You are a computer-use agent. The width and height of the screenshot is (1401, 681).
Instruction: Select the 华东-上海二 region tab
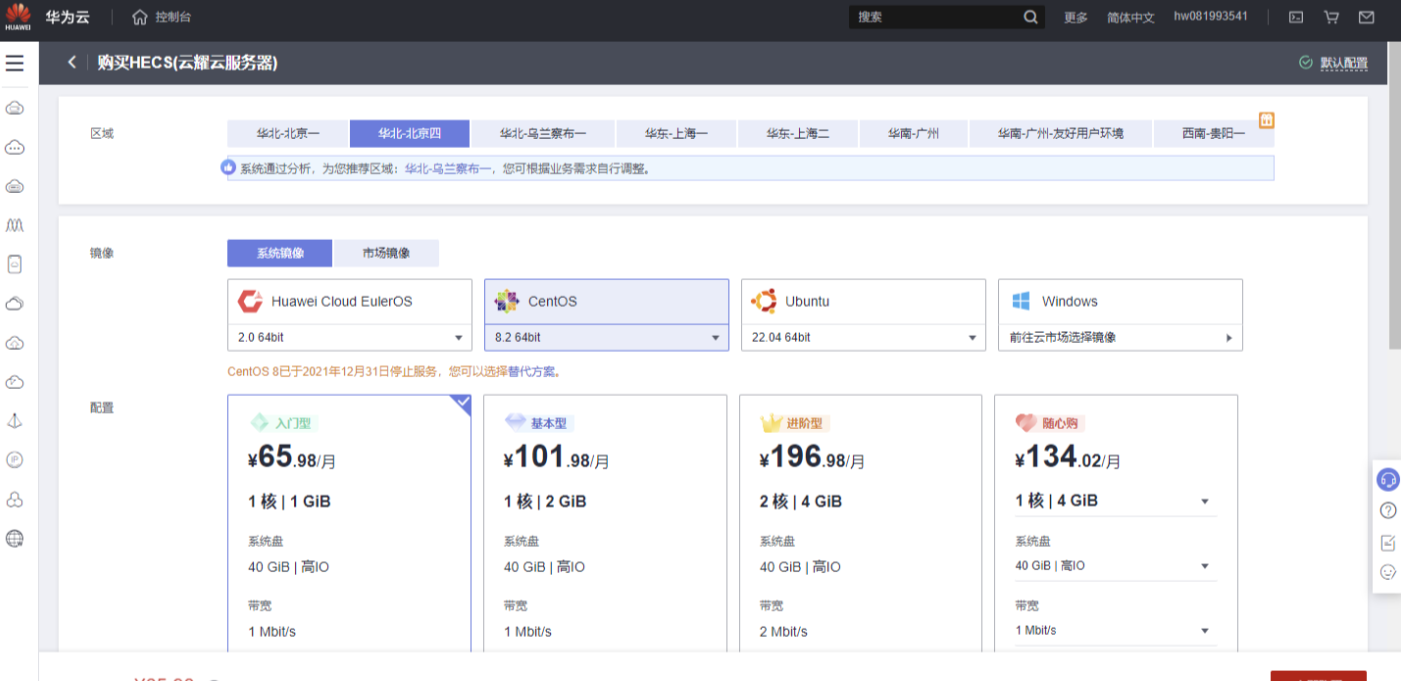pos(798,133)
